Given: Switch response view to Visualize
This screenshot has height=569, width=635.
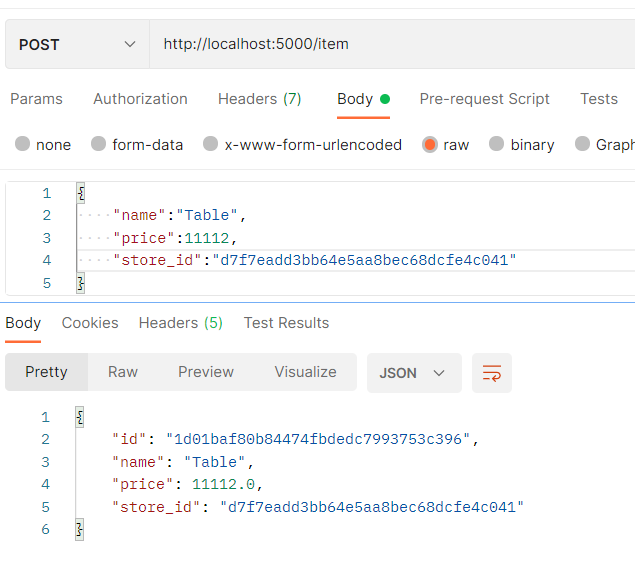Looking at the screenshot, I should (x=305, y=372).
